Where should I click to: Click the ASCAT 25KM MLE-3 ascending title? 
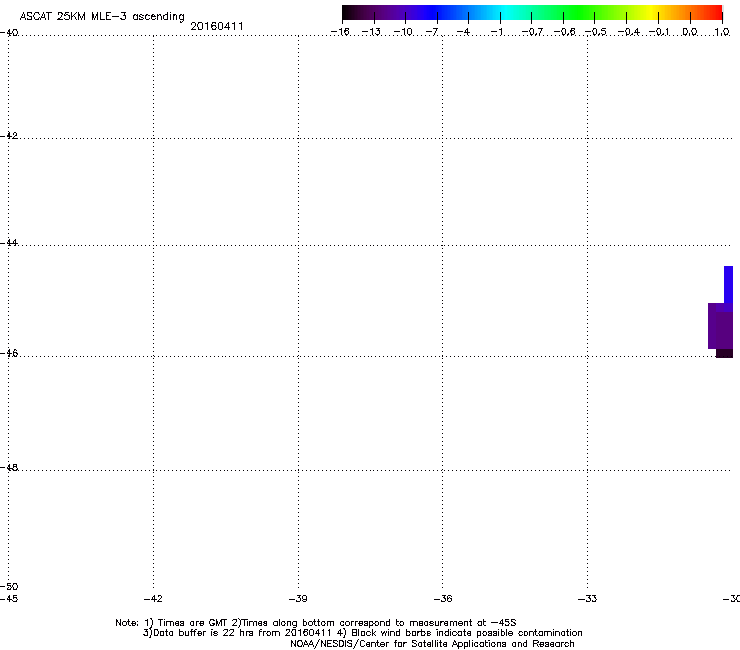pos(102,17)
